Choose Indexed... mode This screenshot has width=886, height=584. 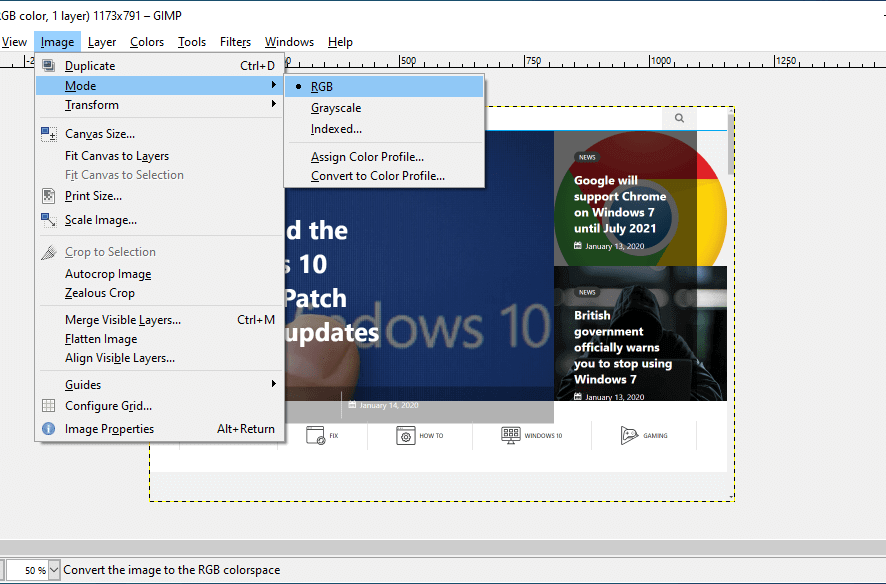[x=384, y=129]
